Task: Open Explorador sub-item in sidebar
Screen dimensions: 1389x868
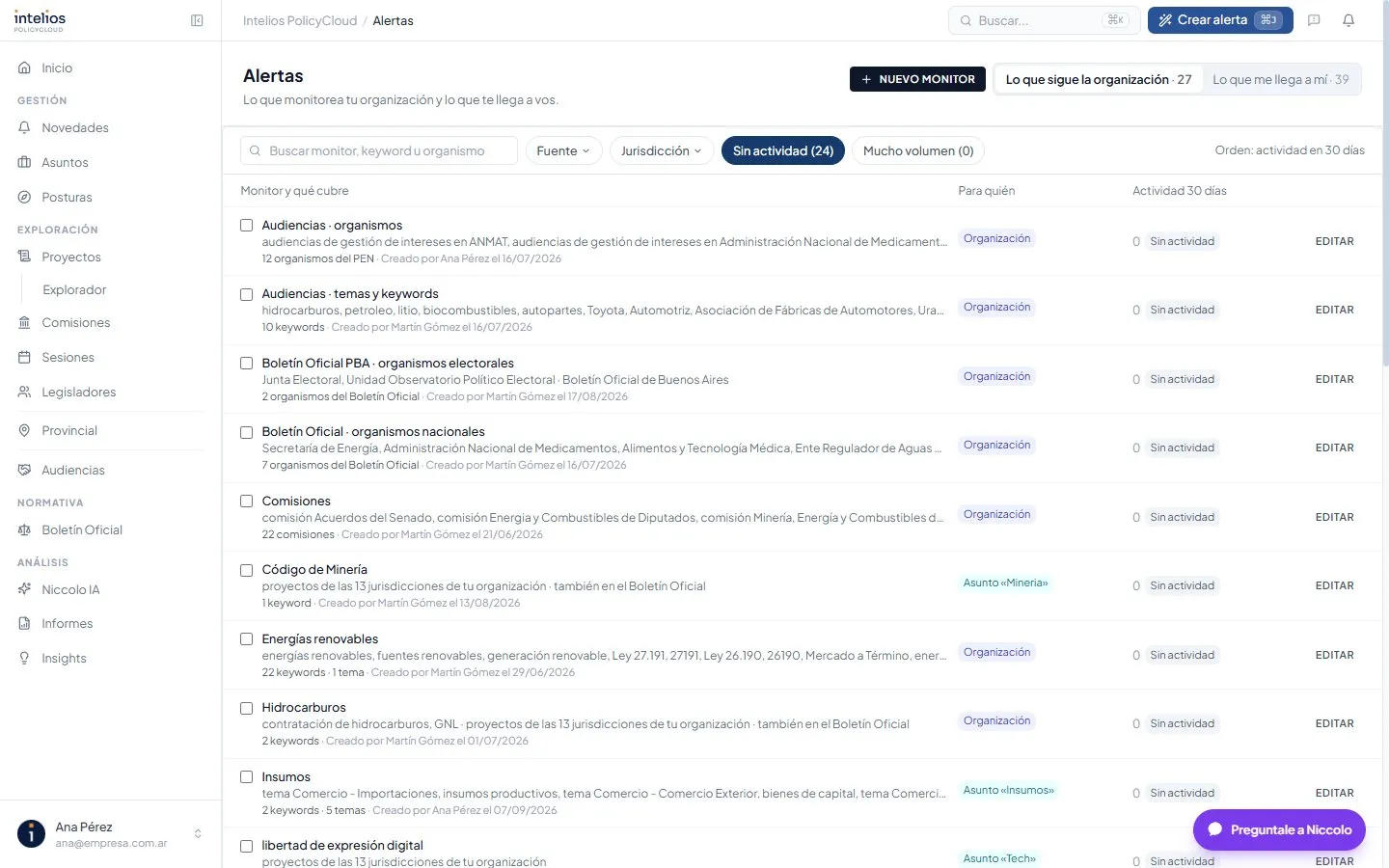Action: tap(74, 290)
